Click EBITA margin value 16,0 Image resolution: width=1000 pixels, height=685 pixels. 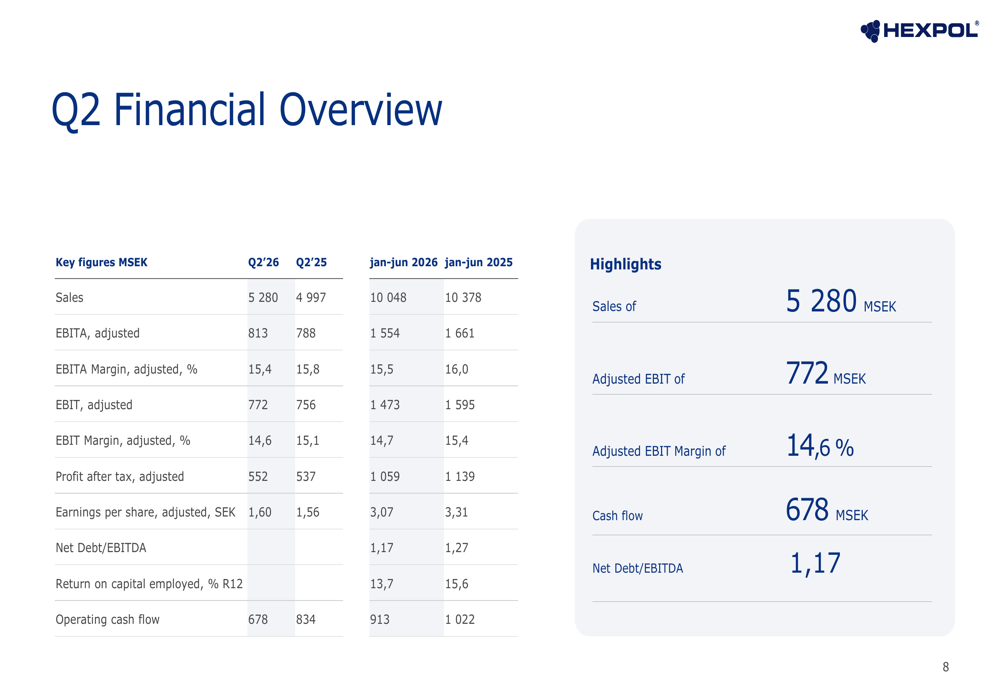point(457,369)
